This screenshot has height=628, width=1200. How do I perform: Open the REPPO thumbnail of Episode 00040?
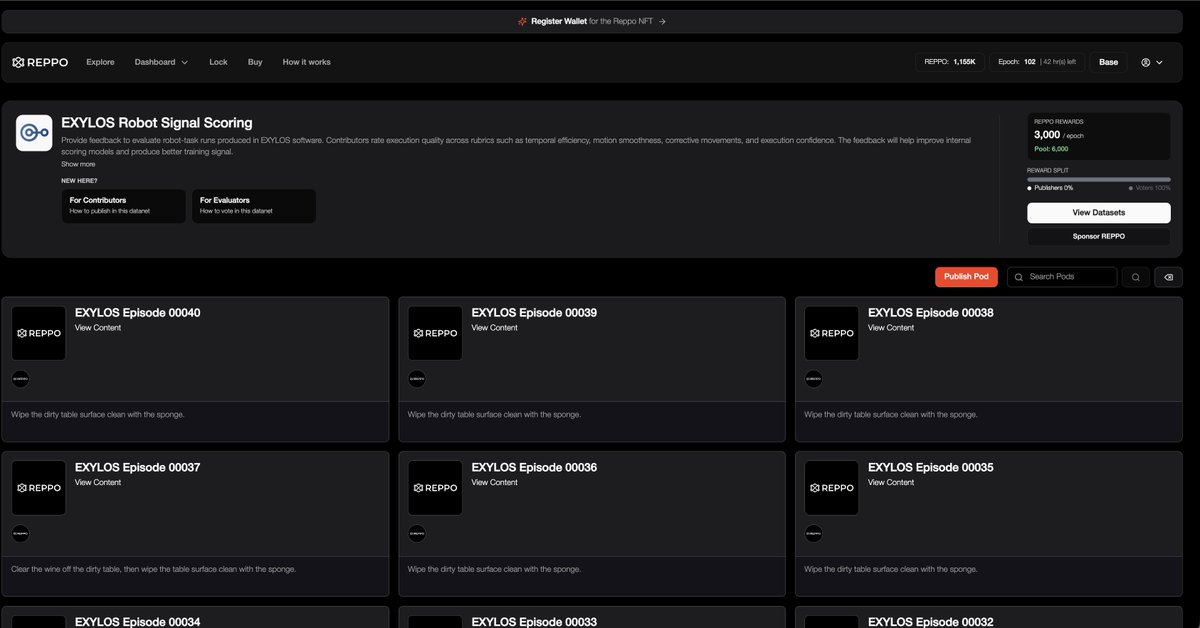(39, 333)
